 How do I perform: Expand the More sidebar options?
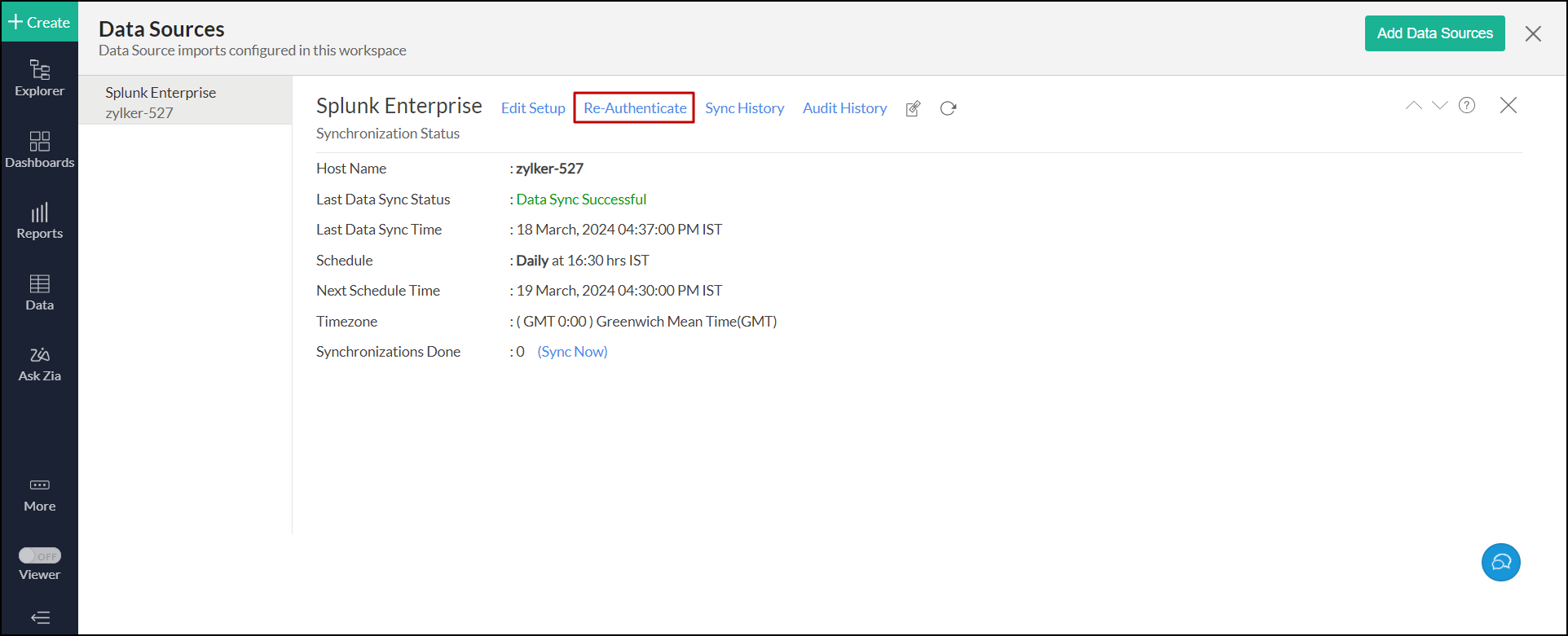(x=39, y=494)
